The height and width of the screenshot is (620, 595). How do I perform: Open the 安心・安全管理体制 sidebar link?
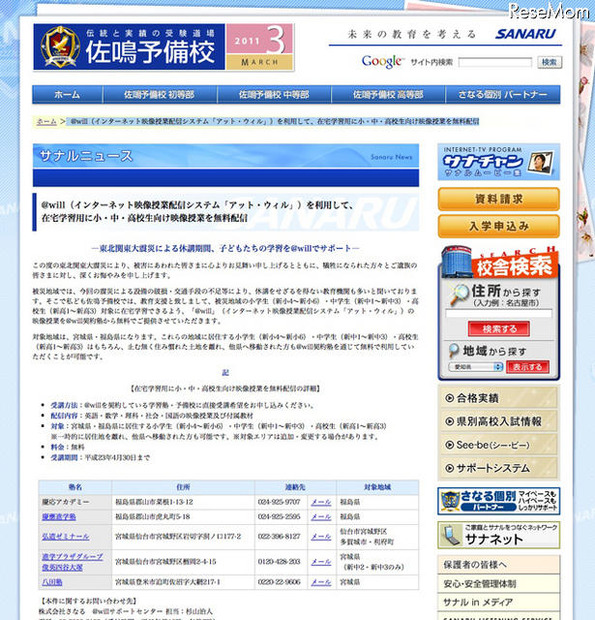click(499, 583)
